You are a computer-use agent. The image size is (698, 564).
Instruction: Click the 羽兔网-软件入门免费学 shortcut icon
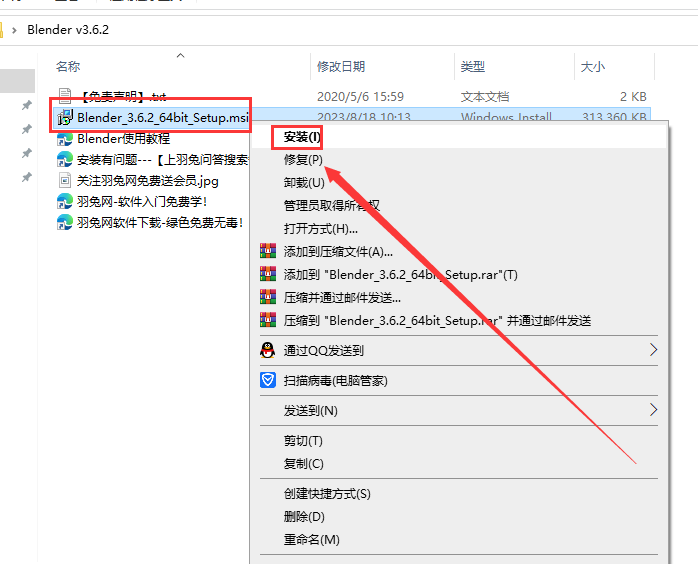click(x=66, y=202)
